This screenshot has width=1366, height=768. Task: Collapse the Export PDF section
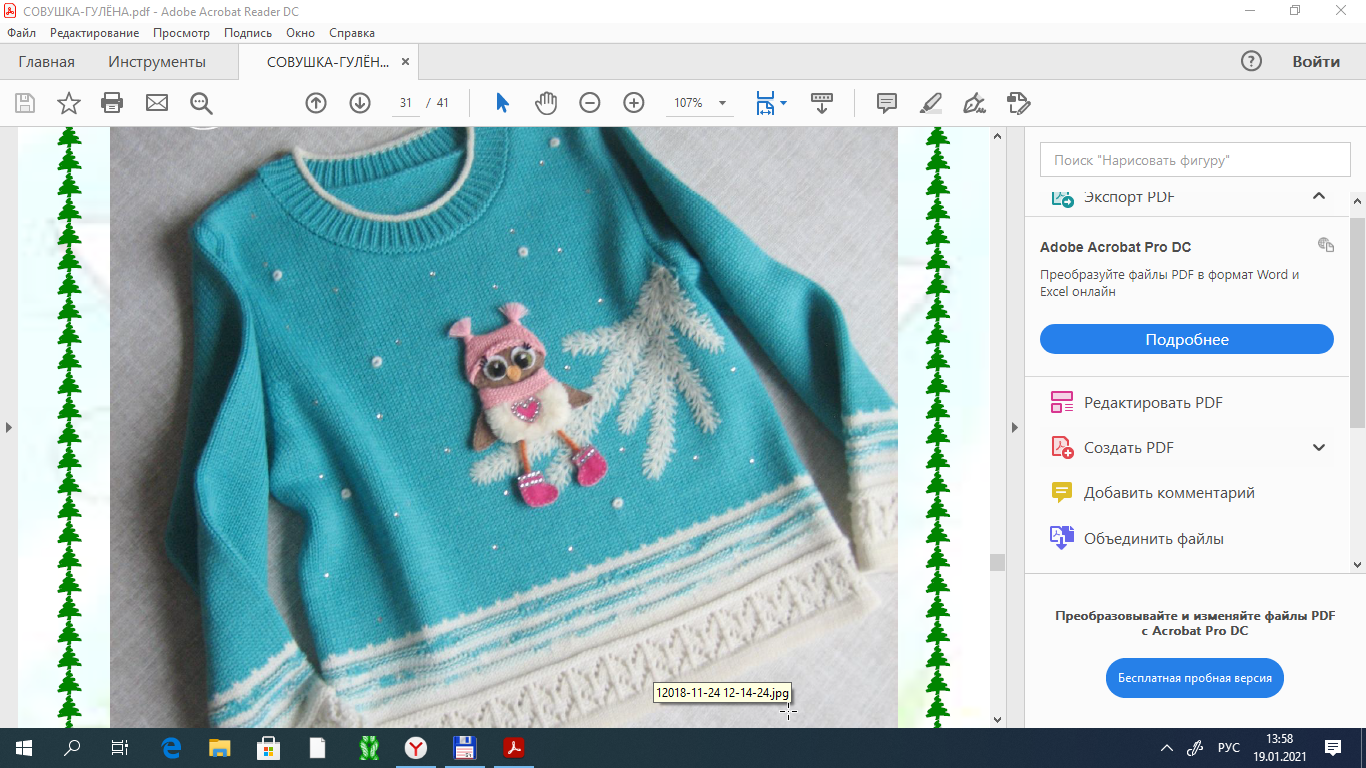point(1318,196)
